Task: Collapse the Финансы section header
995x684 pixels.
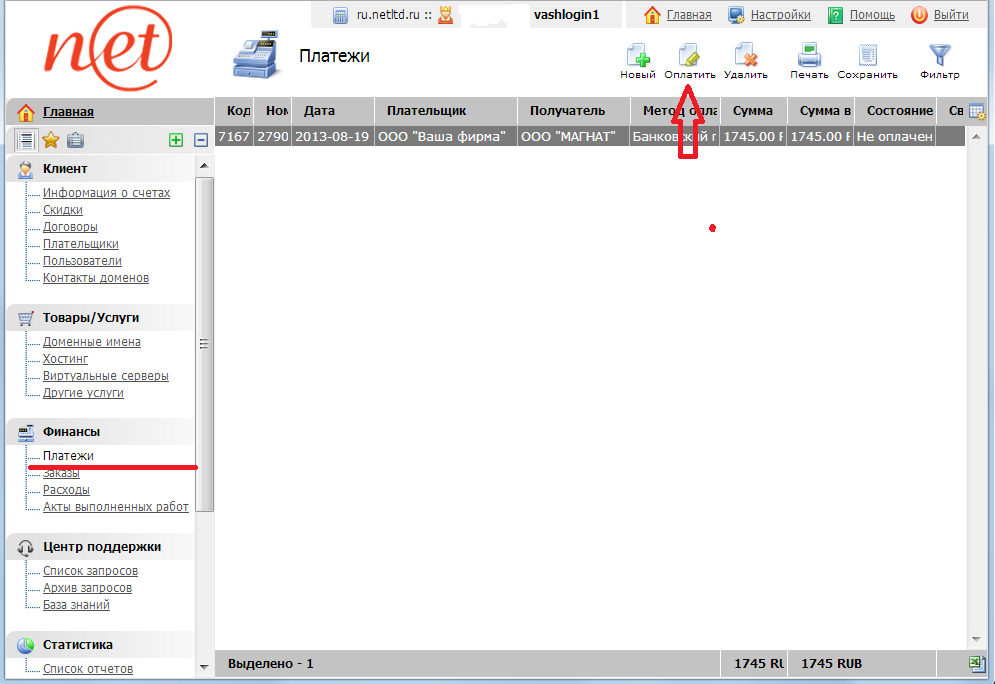Action: [x=70, y=432]
